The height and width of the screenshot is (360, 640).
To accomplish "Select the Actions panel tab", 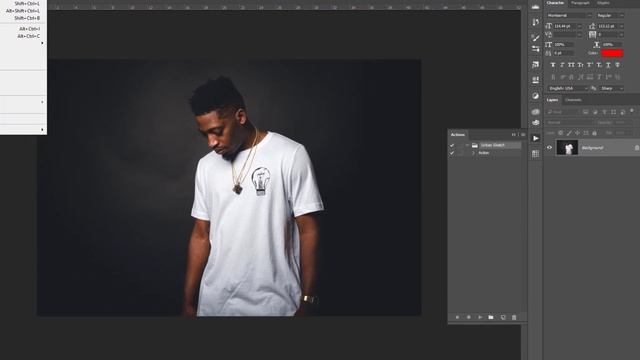I will pos(458,135).
